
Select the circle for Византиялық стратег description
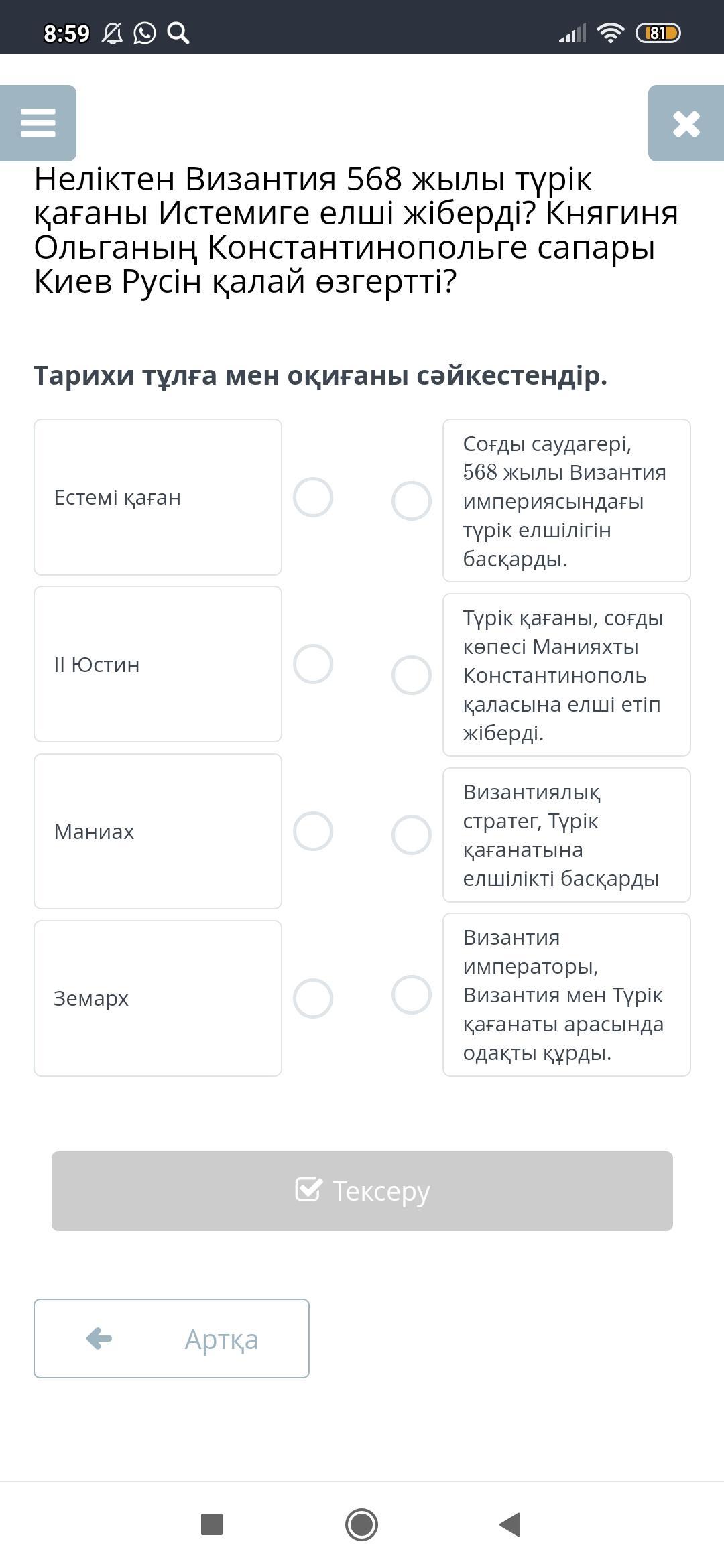click(x=411, y=835)
